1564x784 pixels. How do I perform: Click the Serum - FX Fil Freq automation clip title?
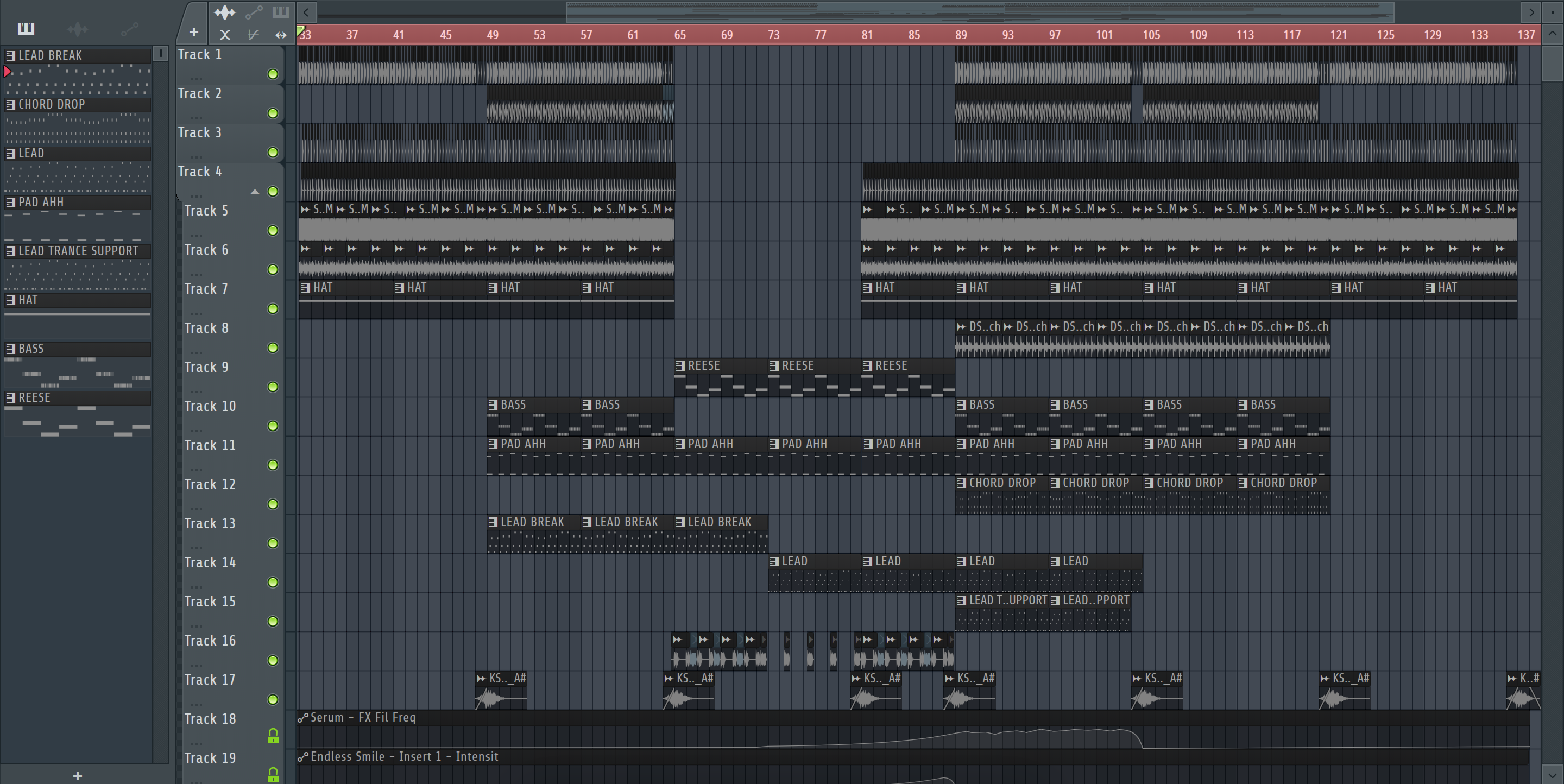[x=363, y=717]
